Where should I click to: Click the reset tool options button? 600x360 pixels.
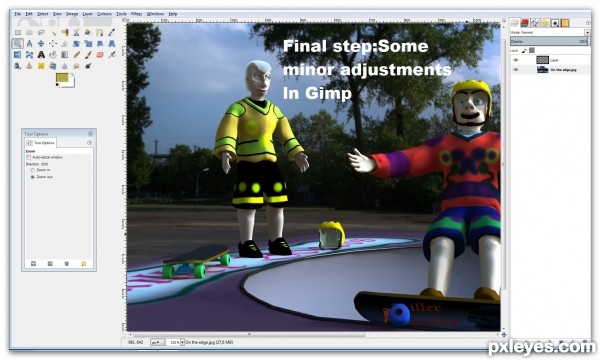(x=83, y=264)
